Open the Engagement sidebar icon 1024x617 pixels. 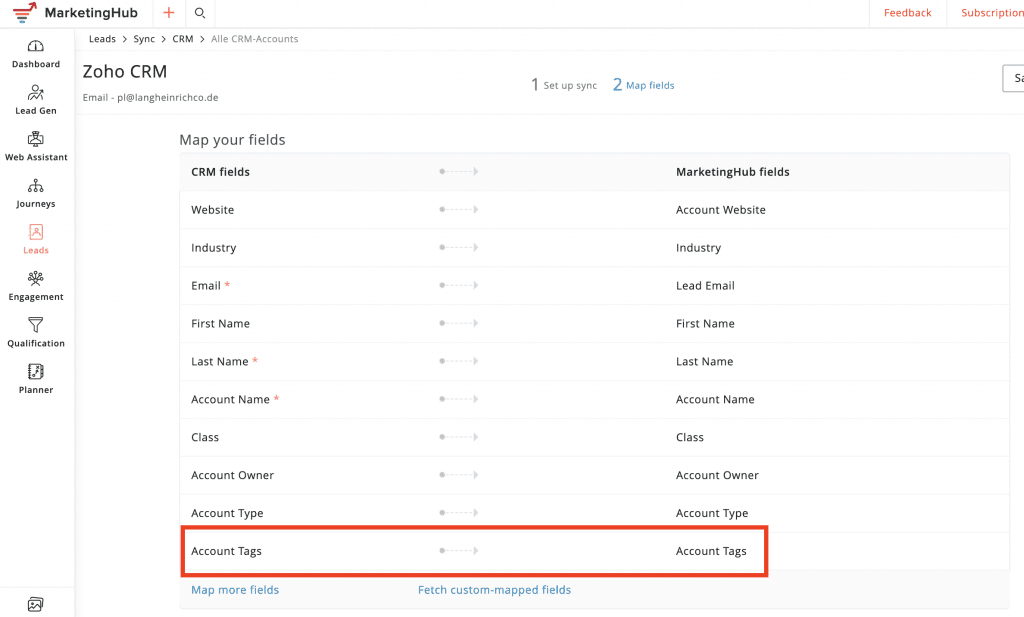36,279
